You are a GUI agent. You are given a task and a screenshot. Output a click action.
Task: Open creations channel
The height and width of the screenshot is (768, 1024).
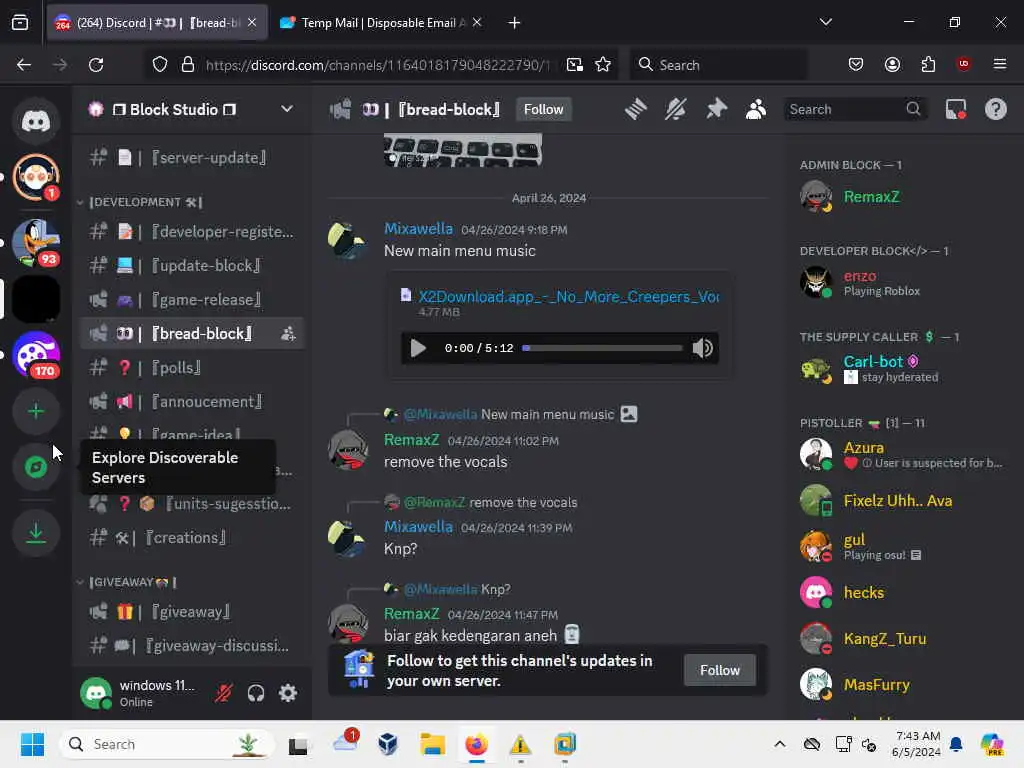[x=192, y=537]
